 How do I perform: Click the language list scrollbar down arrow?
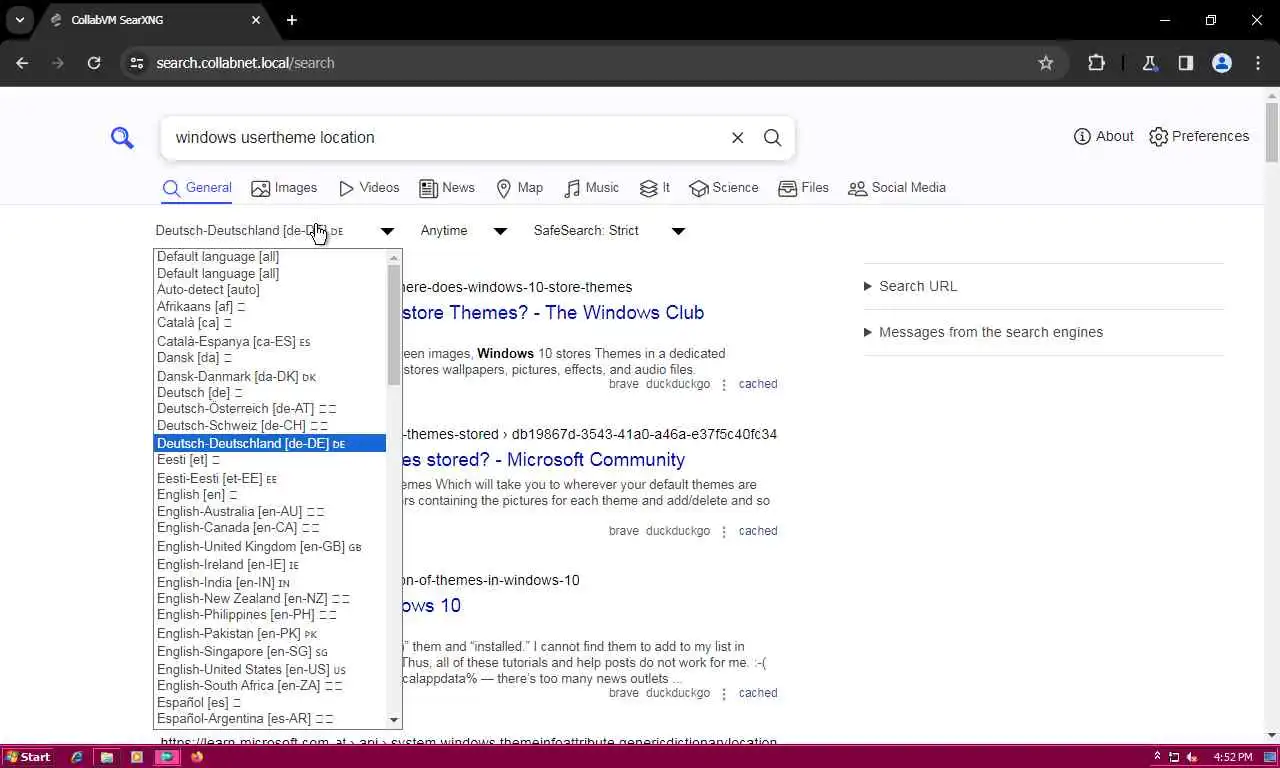point(394,720)
